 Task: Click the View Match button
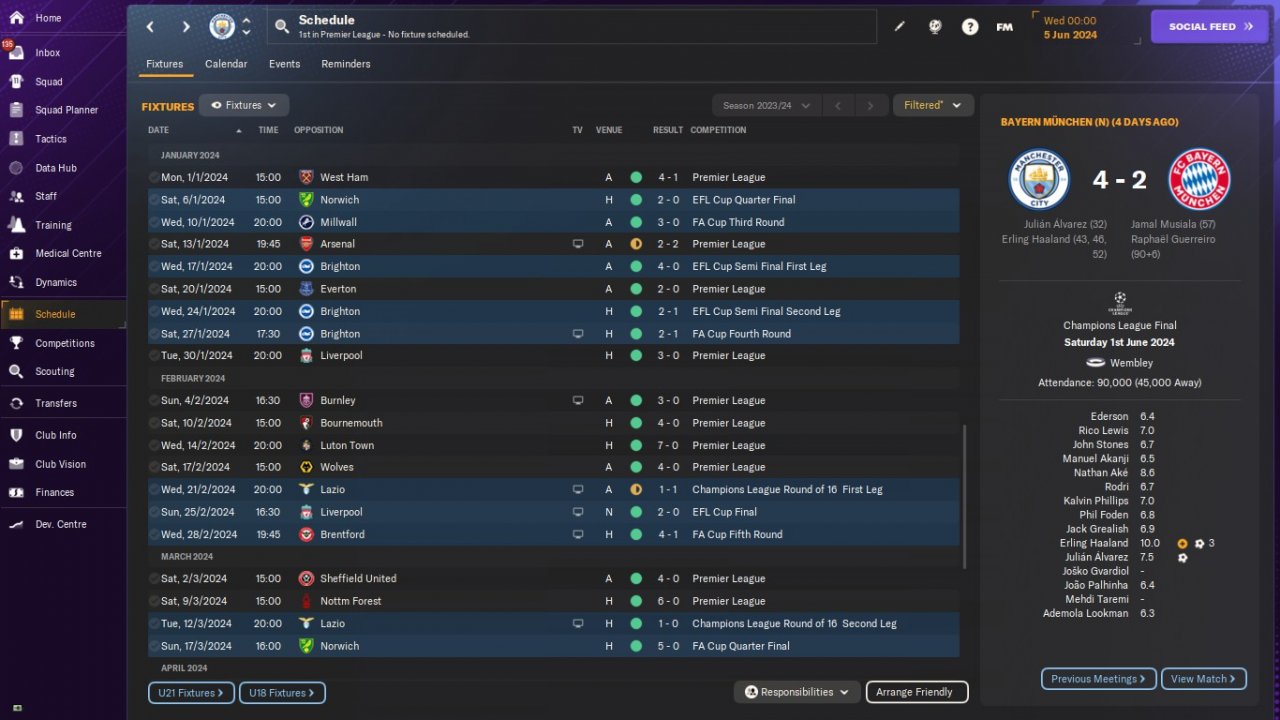pyautogui.click(x=1204, y=679)
